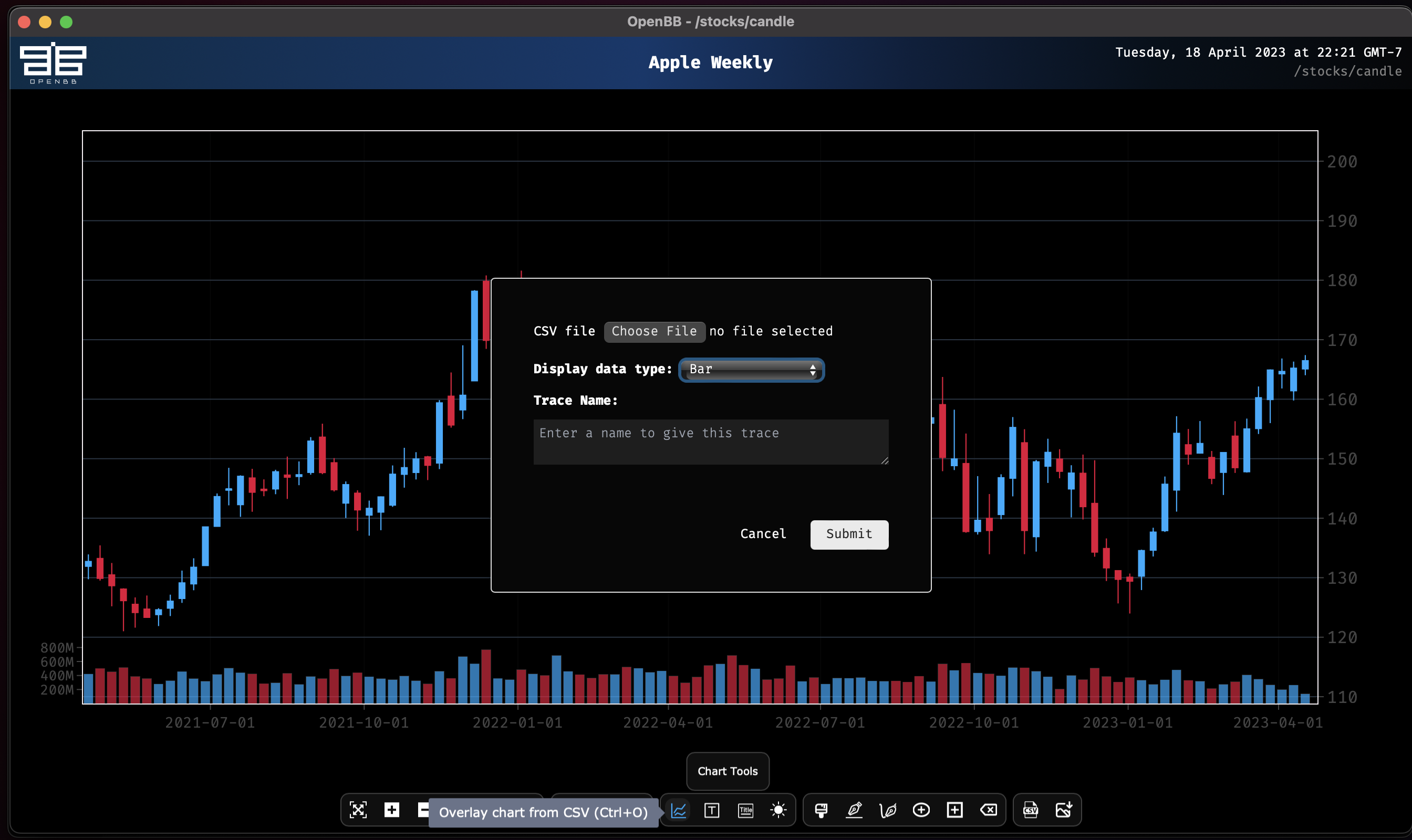Click Choose File to select CSV
The image size is (1412, 840).
(654, 330)
